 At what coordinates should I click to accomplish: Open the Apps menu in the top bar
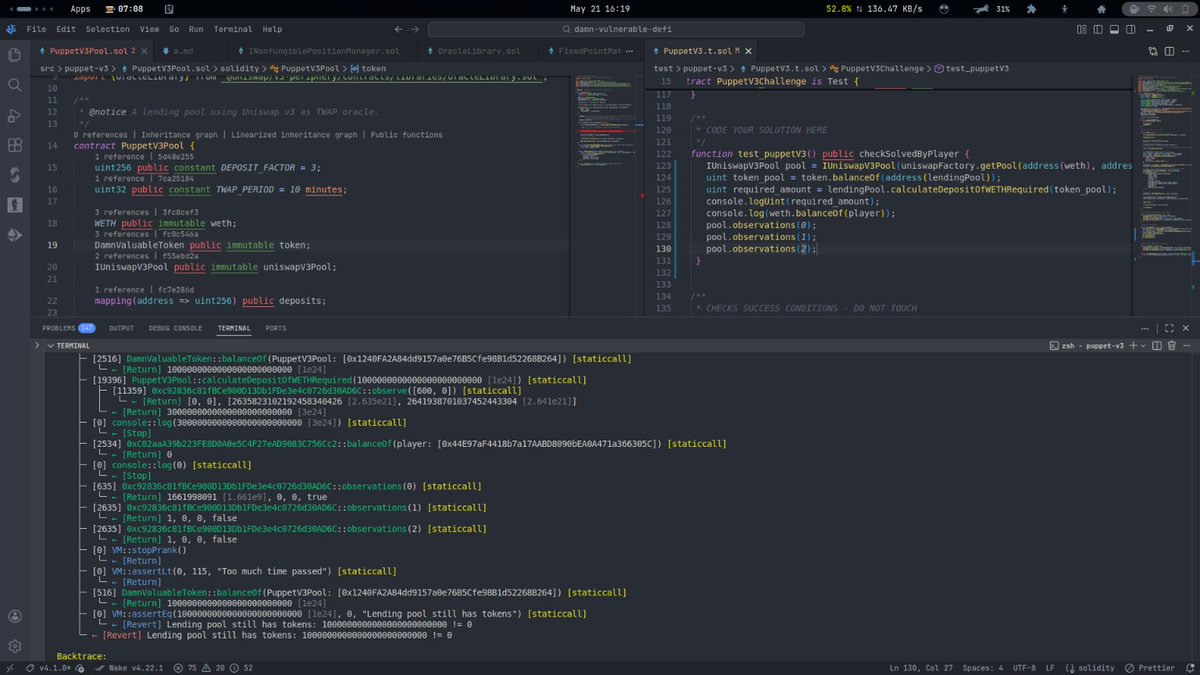point(81,9)
